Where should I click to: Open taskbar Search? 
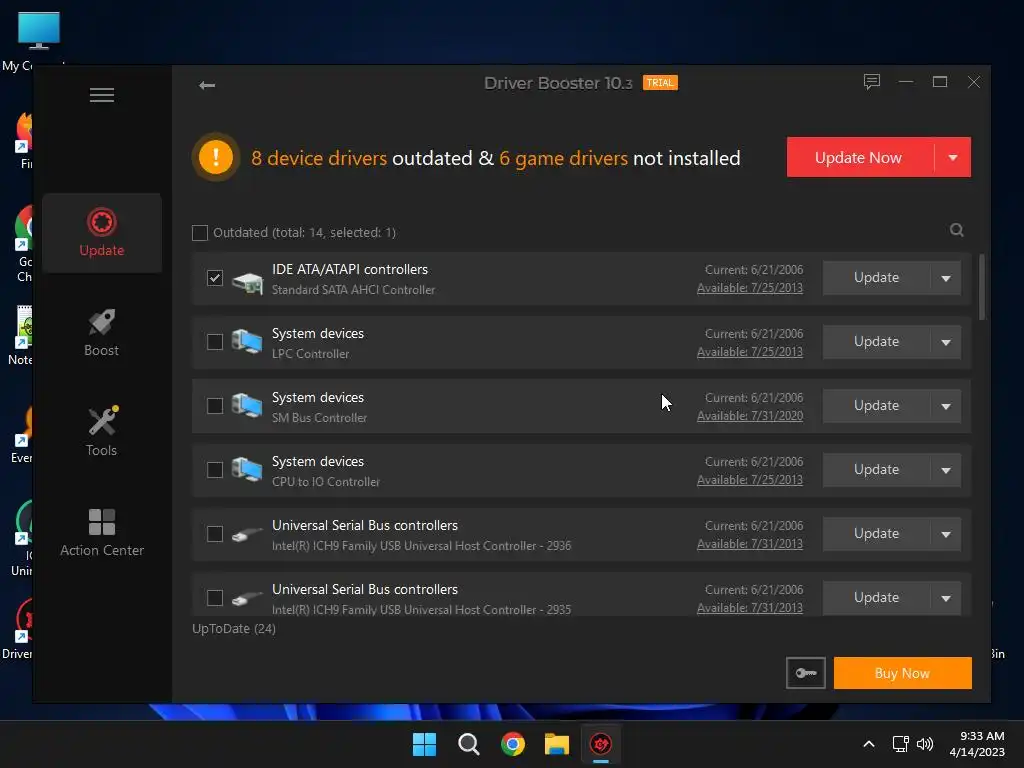pos(469,744)
